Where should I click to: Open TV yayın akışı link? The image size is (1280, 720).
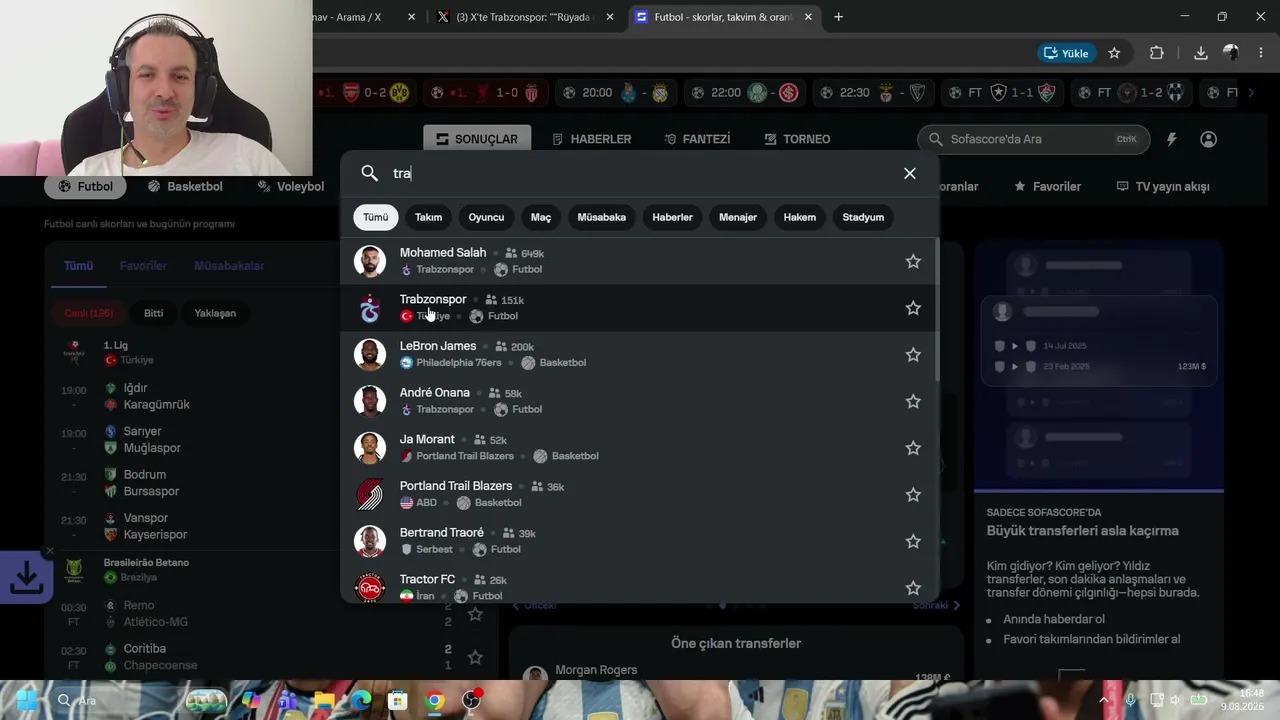(x=1164, y=186)
